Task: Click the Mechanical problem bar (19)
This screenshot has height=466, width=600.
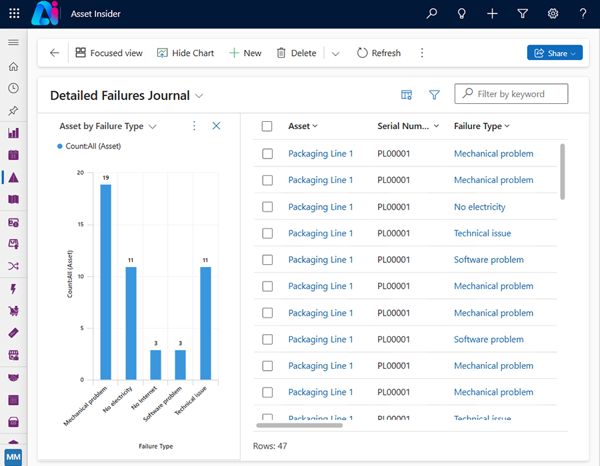Action: click(x=106, y=282)
